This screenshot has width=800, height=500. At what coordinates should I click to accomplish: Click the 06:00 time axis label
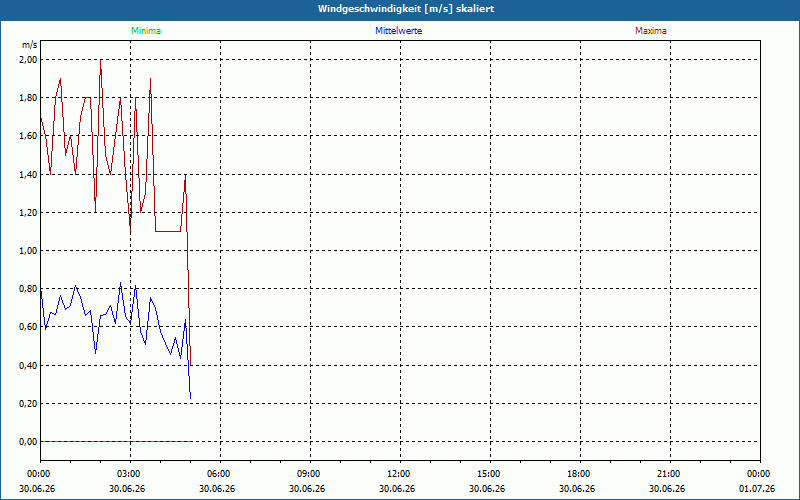click(x=217, y=474)
